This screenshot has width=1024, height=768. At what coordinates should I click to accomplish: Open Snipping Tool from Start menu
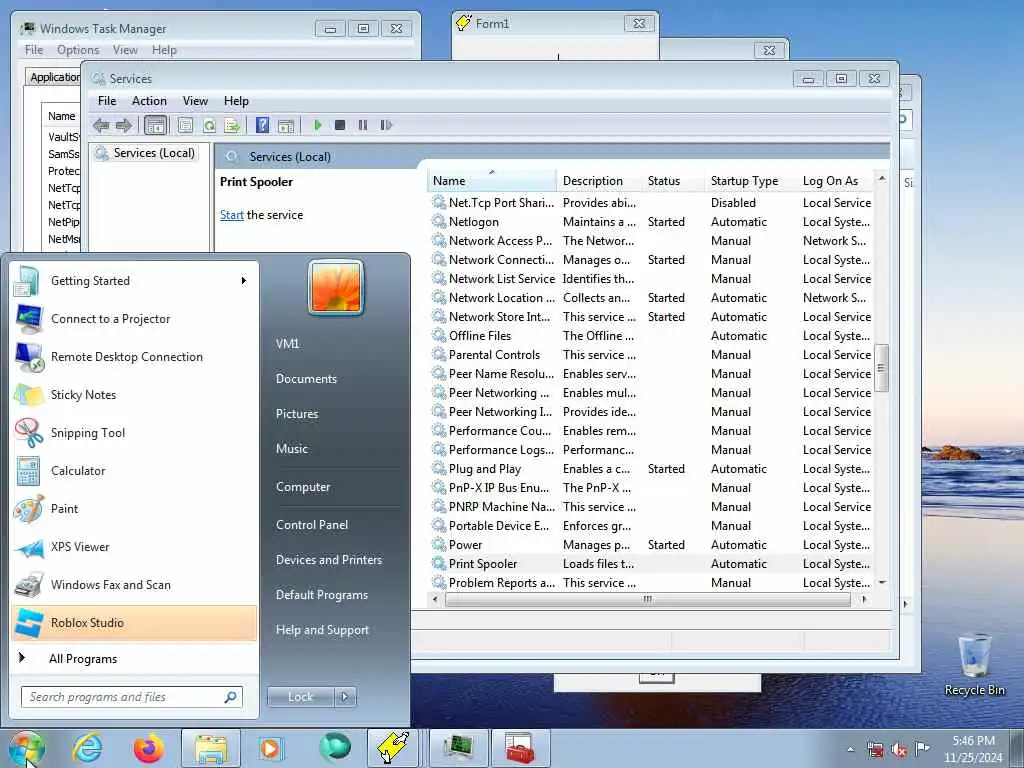[135, 433]
